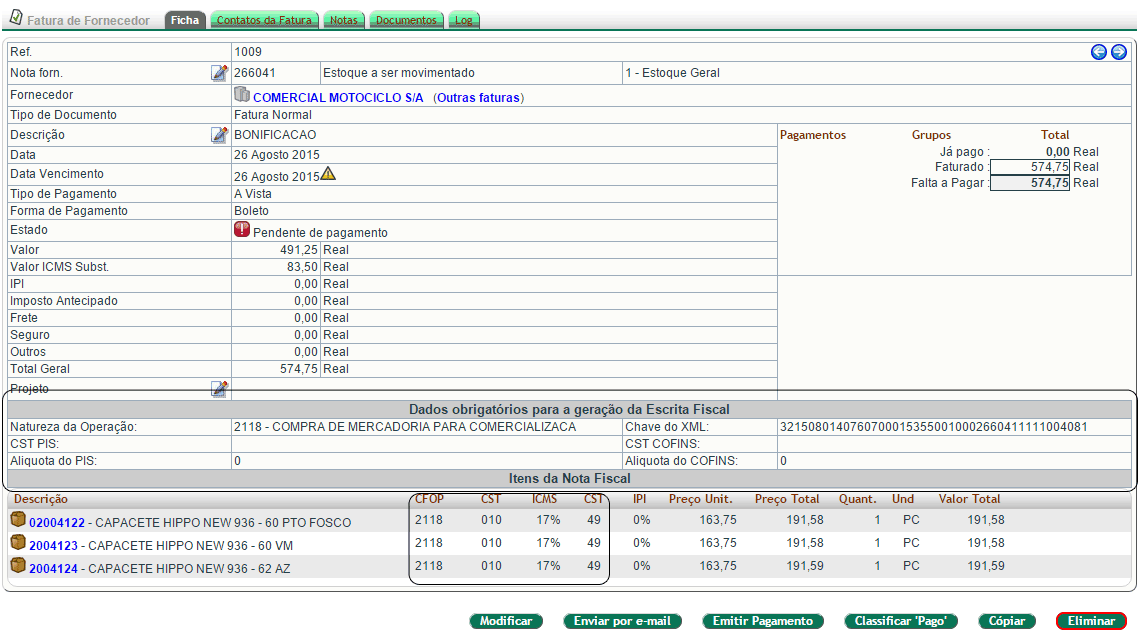Screen dimensions: 1143x642
Task: Open product link 2004123
Action: 53,546
